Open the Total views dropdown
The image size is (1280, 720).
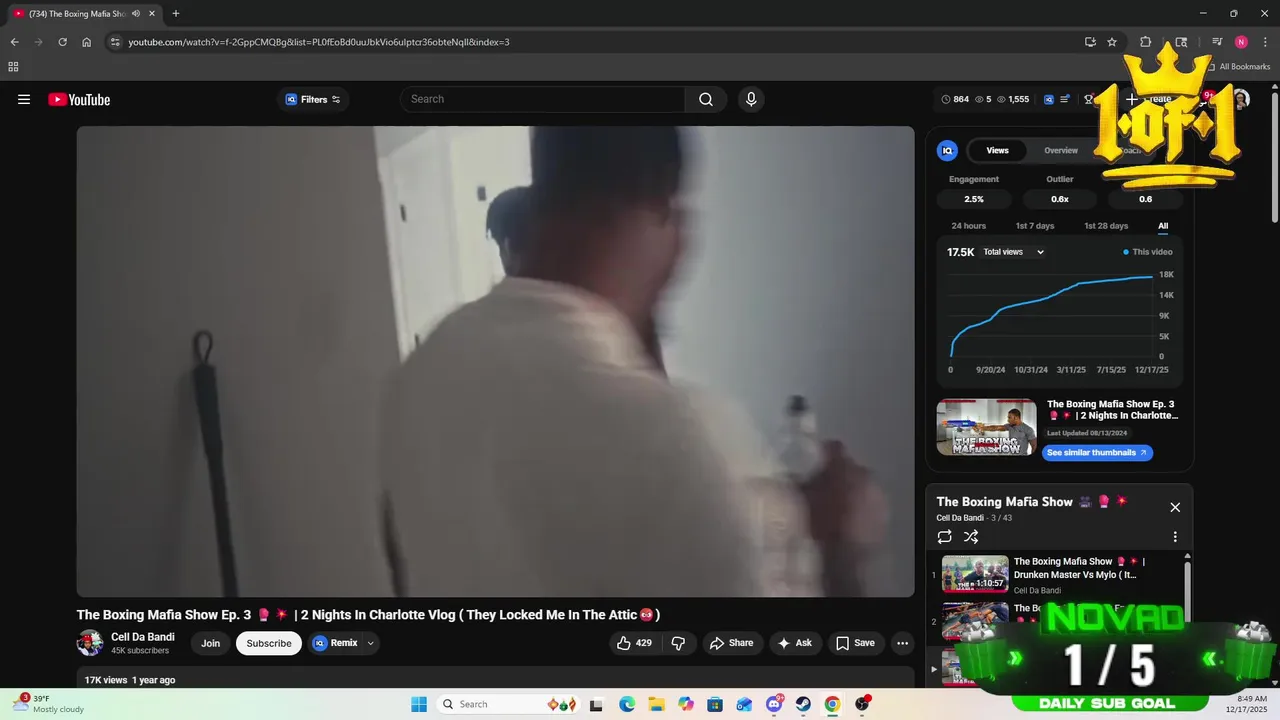[x=1013, y=252]
